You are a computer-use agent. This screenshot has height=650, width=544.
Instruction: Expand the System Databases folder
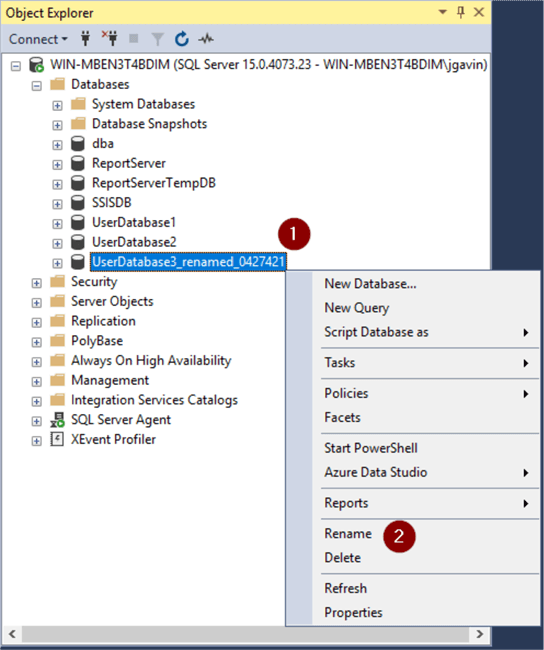click(57, 106)
